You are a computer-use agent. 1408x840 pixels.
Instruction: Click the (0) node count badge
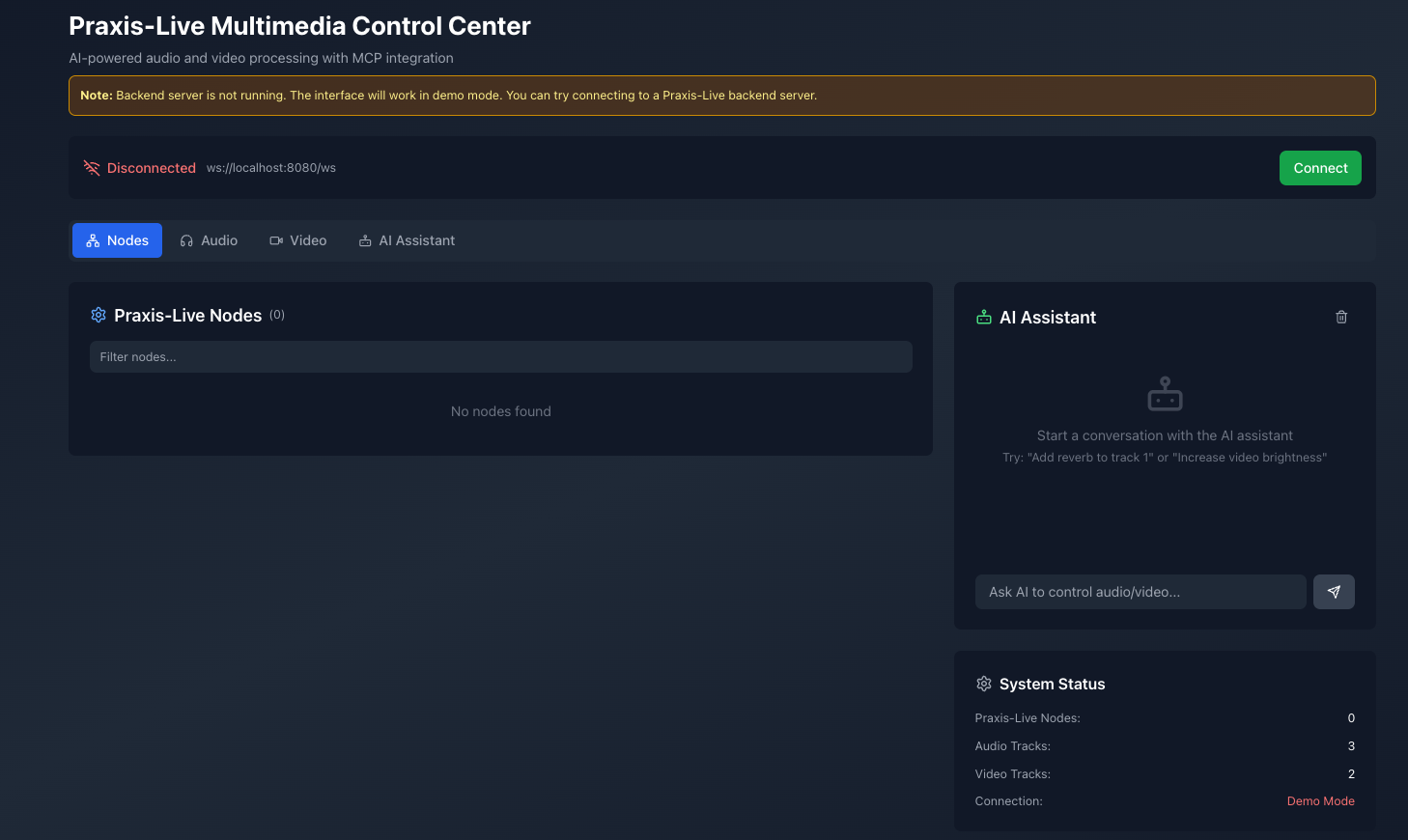277,315
